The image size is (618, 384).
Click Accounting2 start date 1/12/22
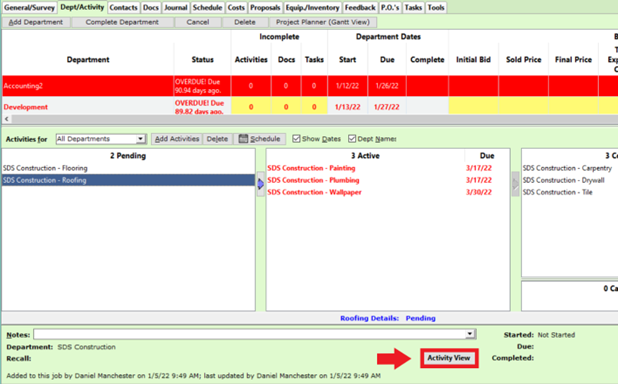(347, 86)
